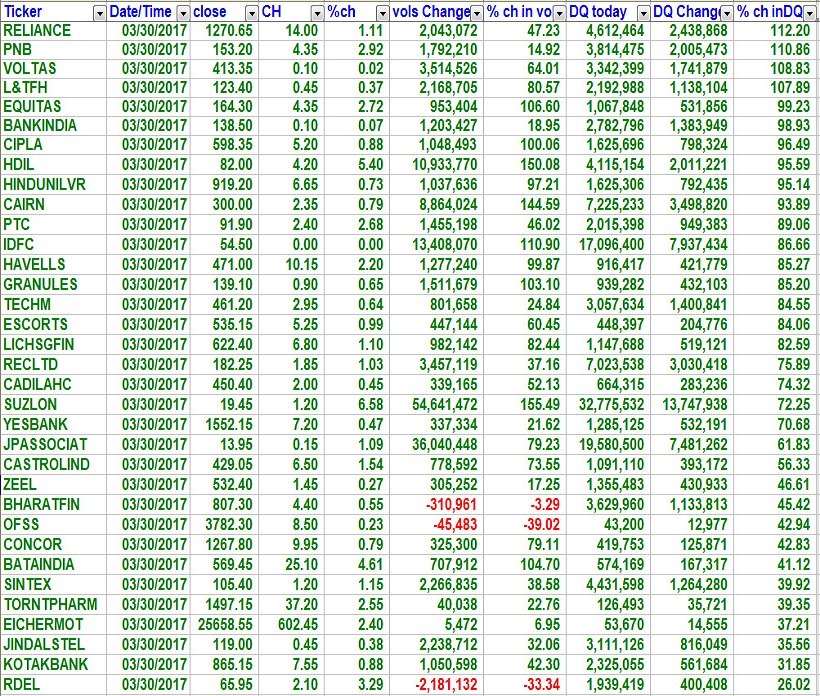Select the SUZLON ticker cell
This screenshot has height=696, width=820.
click(x=53, y=404)
